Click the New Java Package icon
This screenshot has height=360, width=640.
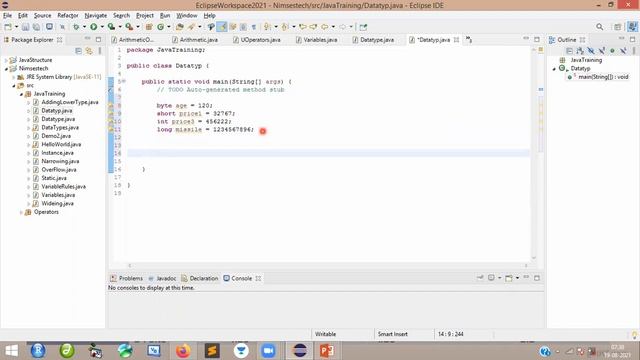149,27
